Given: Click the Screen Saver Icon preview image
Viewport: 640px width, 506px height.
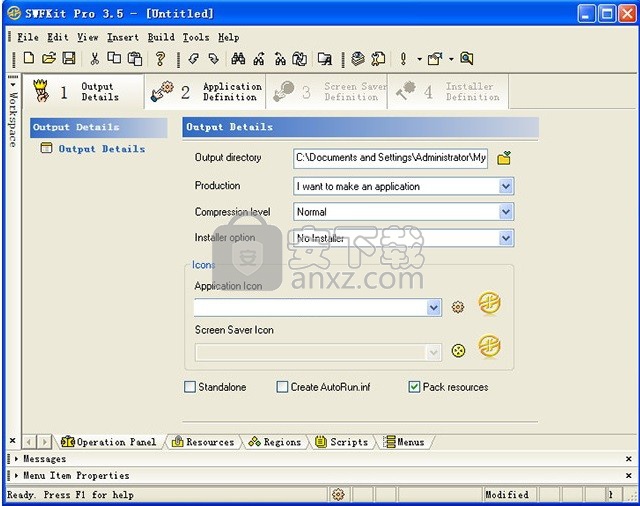Looking at the screenshot, I should (489, 347).
